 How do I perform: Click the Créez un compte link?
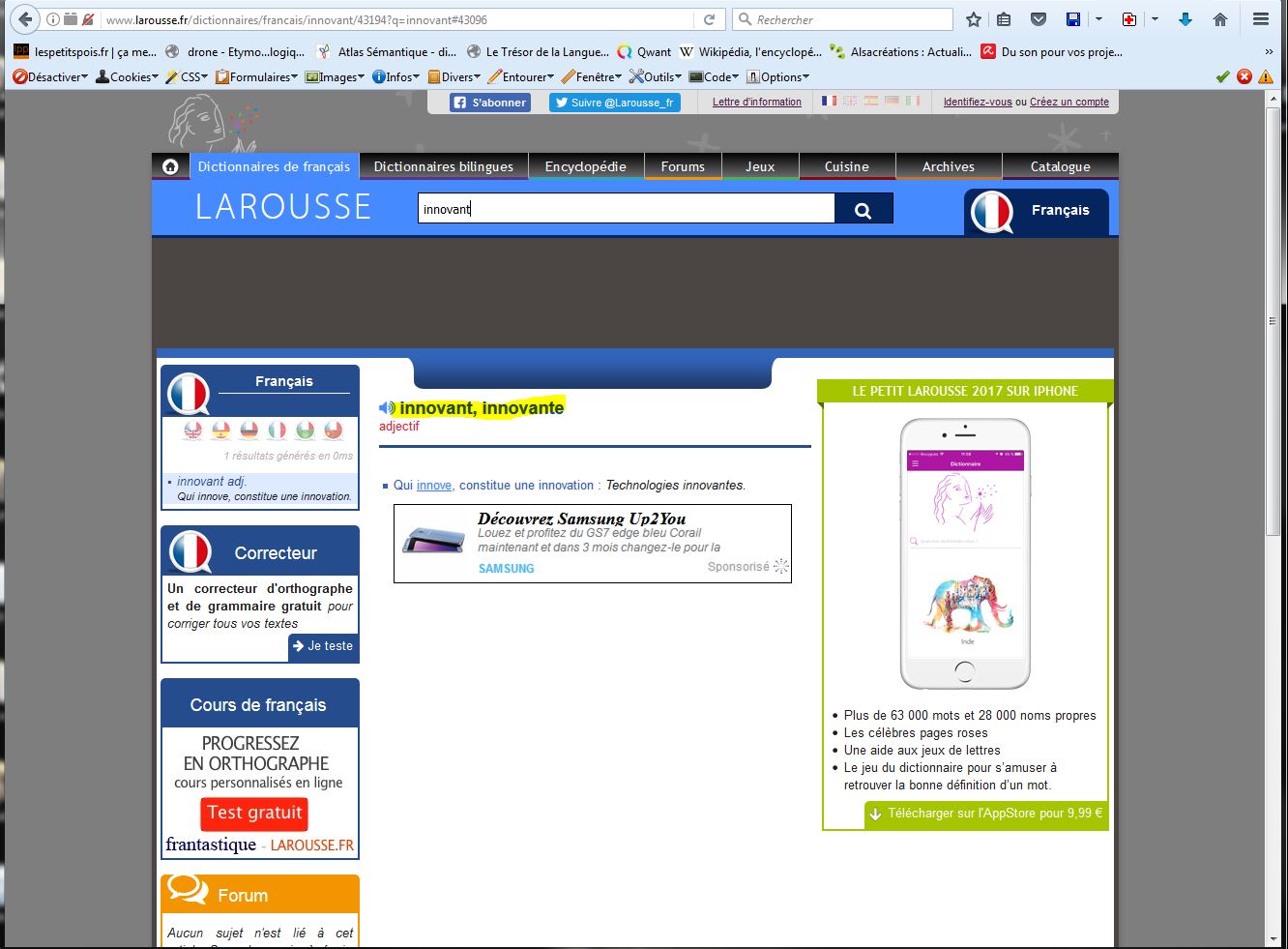[x=1069, y=102]
